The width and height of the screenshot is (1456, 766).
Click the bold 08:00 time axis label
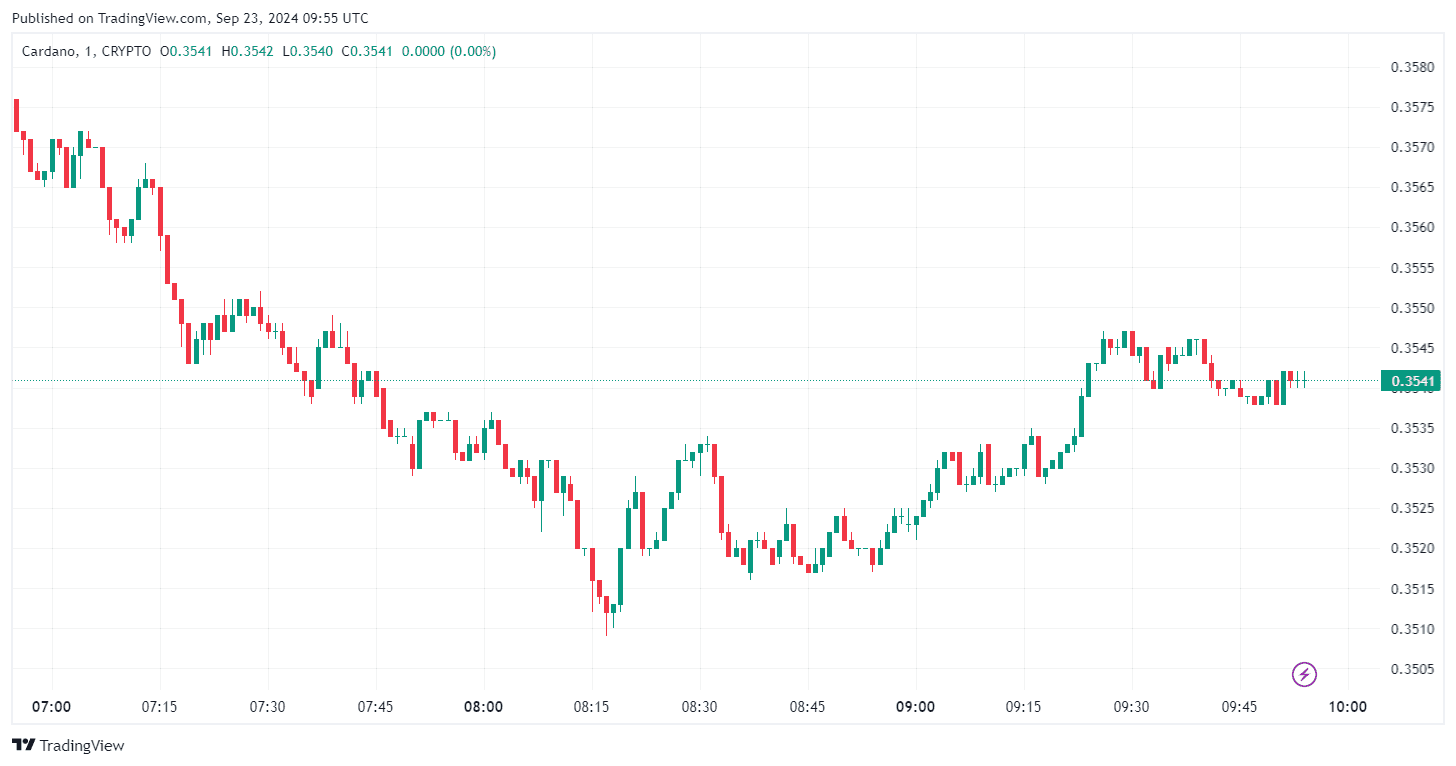click(484, 707)
